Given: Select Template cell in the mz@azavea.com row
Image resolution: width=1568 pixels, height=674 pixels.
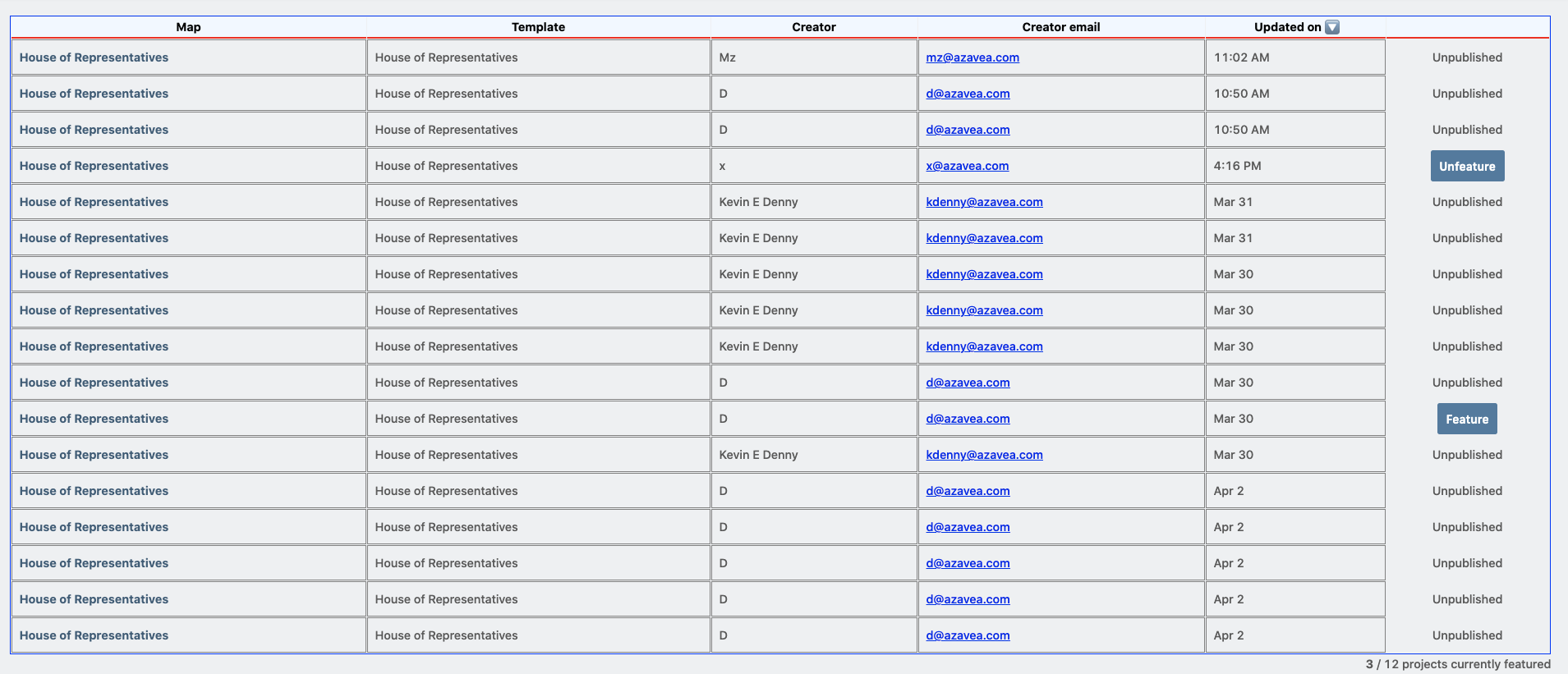Looking at the screenshot, I should coord(538,57).
